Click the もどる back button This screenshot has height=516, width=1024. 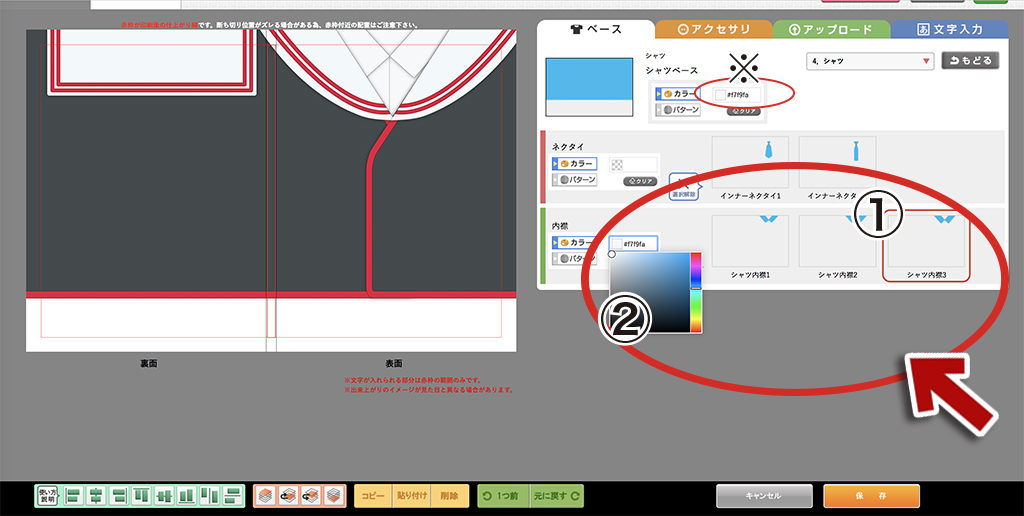pos(970,61)
